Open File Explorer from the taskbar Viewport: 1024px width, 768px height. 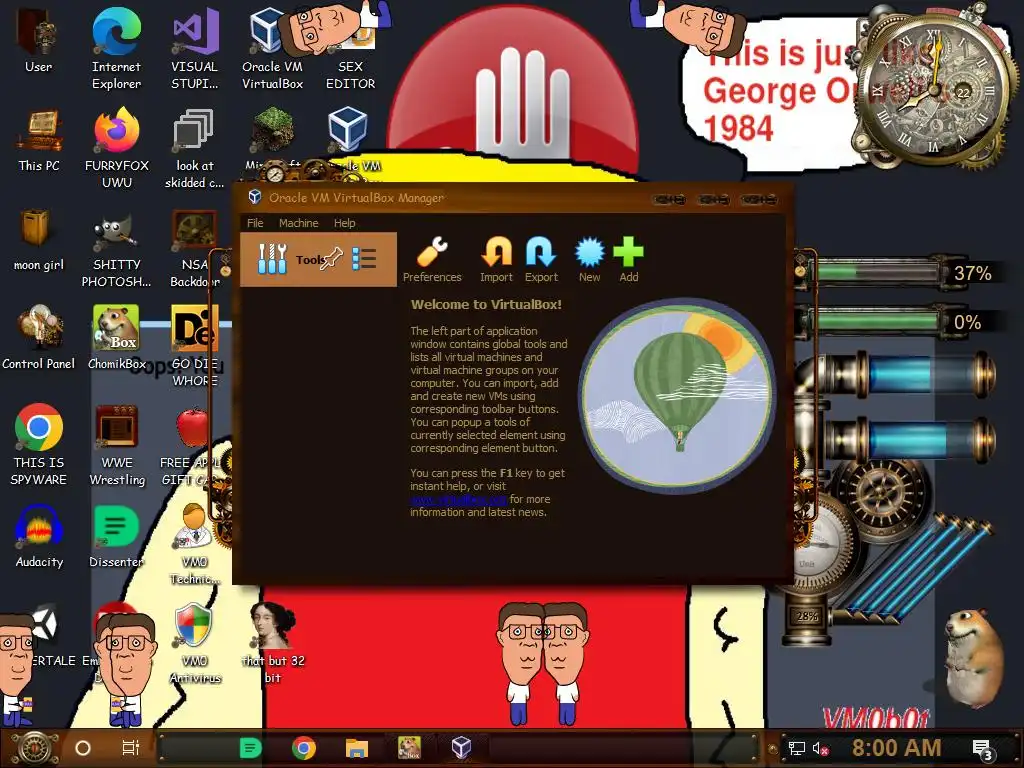pos(357,748)
